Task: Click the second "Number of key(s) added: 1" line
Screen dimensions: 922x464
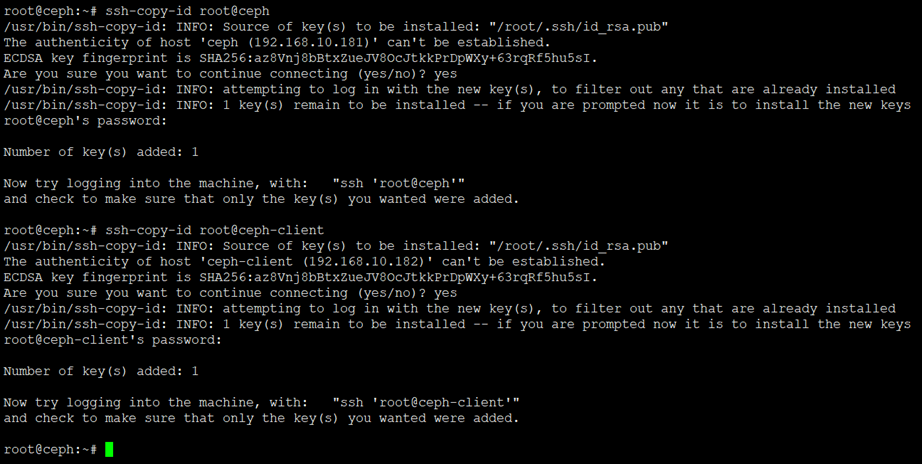Action: (101, 371)
